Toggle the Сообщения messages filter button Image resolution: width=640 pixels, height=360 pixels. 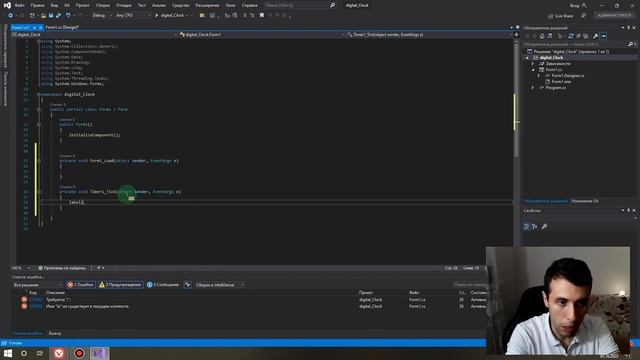point(163,285)
